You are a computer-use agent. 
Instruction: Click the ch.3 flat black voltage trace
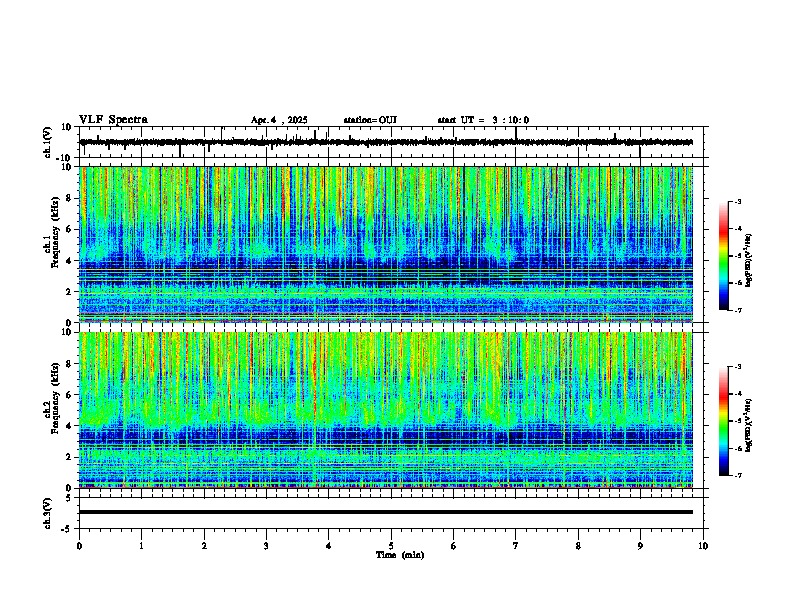pos(386,512)
